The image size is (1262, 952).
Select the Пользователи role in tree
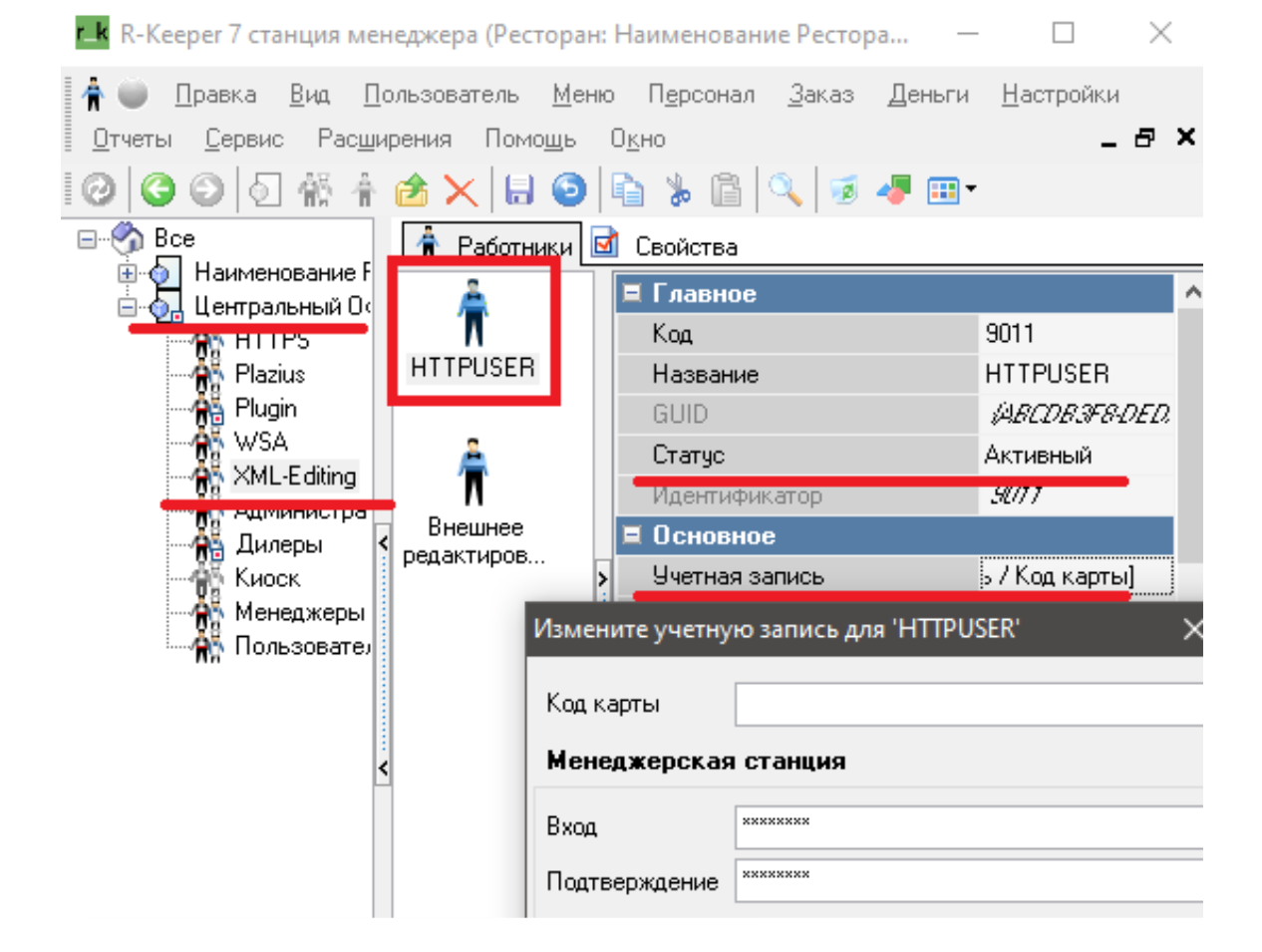[302, 646]
